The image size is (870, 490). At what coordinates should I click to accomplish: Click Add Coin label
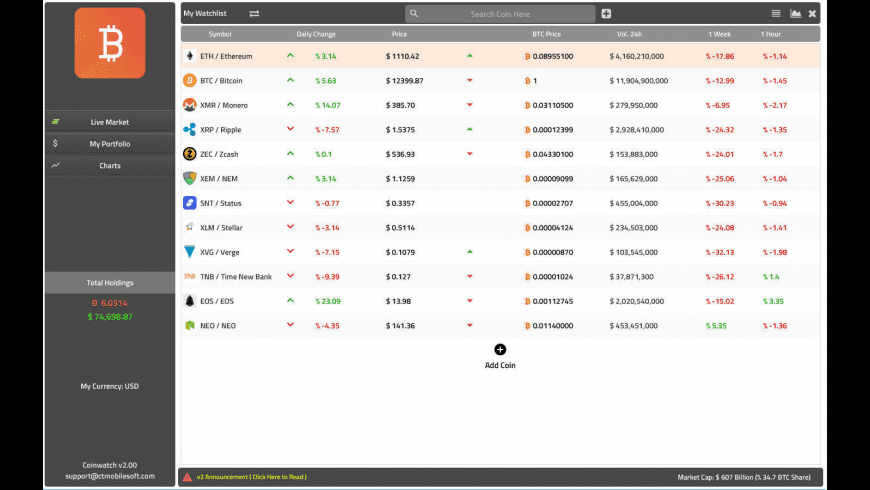(x=500, y=365)
